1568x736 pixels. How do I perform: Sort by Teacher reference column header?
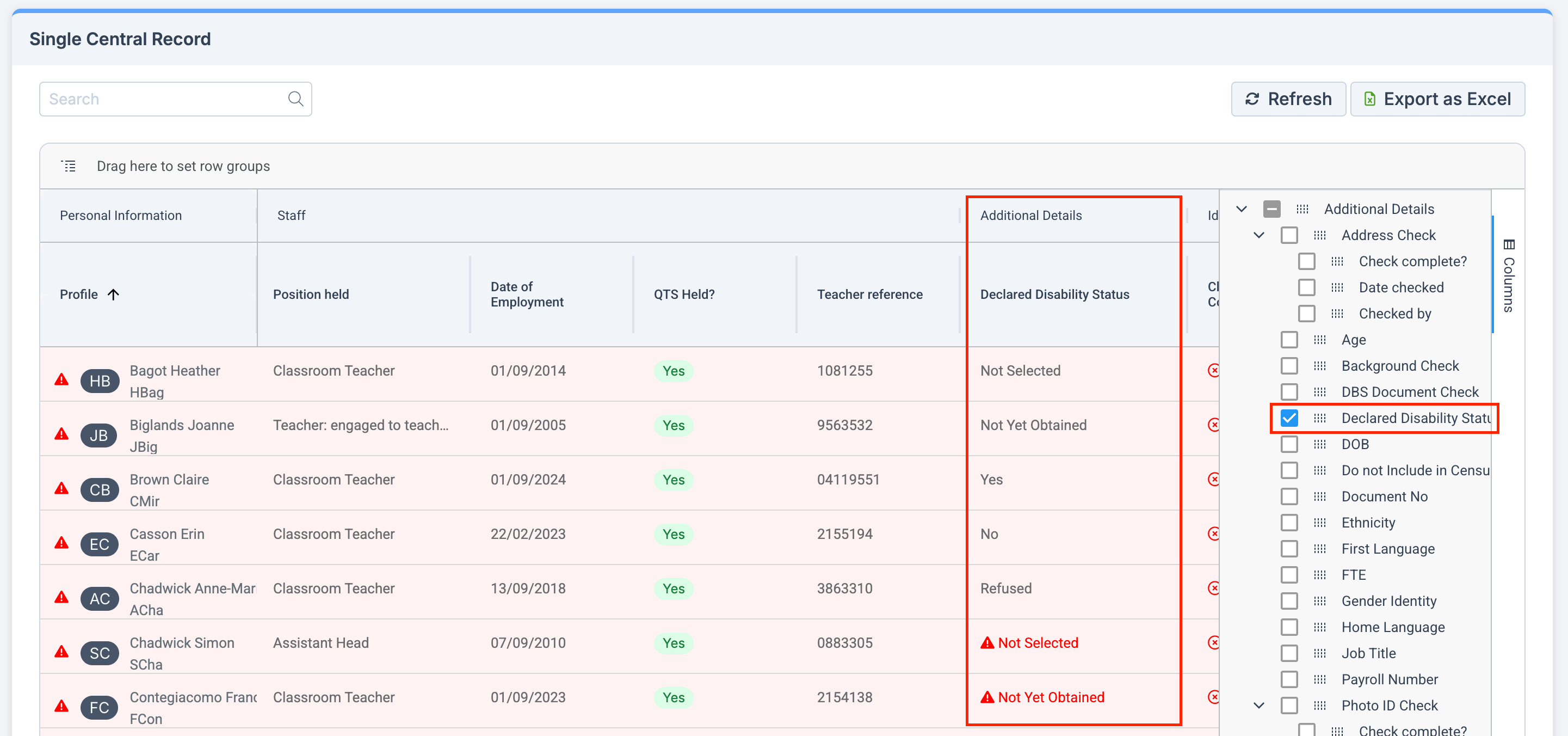point(870,295)
